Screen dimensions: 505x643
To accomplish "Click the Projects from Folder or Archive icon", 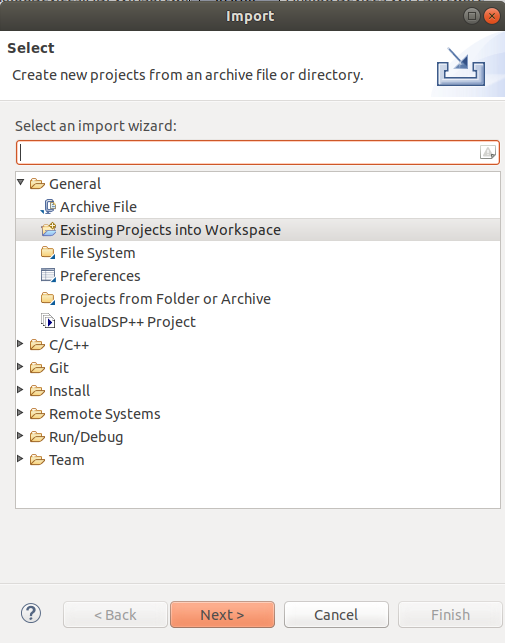I will pos(48,298).
